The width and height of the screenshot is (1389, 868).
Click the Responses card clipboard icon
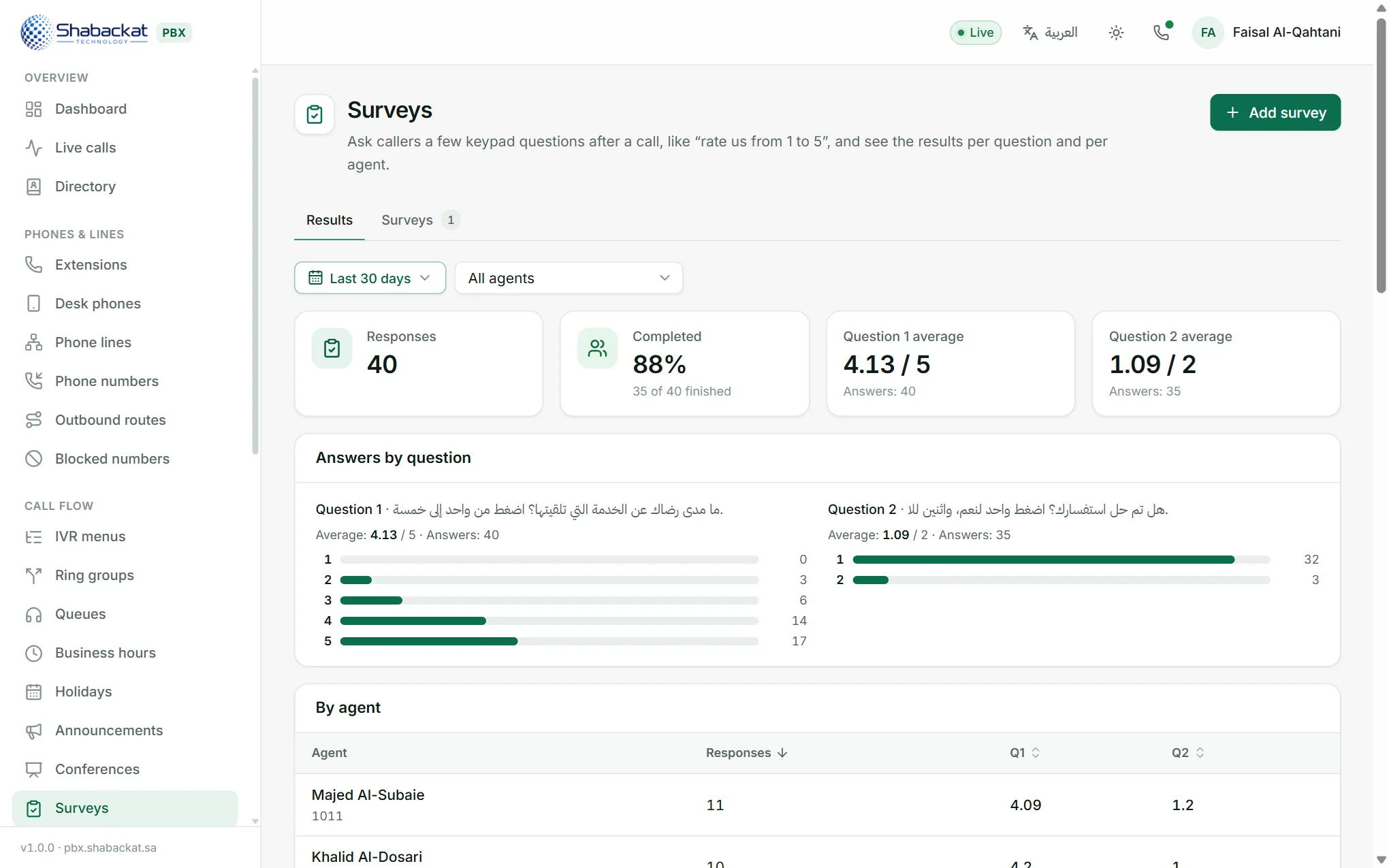tap(332, 349)
